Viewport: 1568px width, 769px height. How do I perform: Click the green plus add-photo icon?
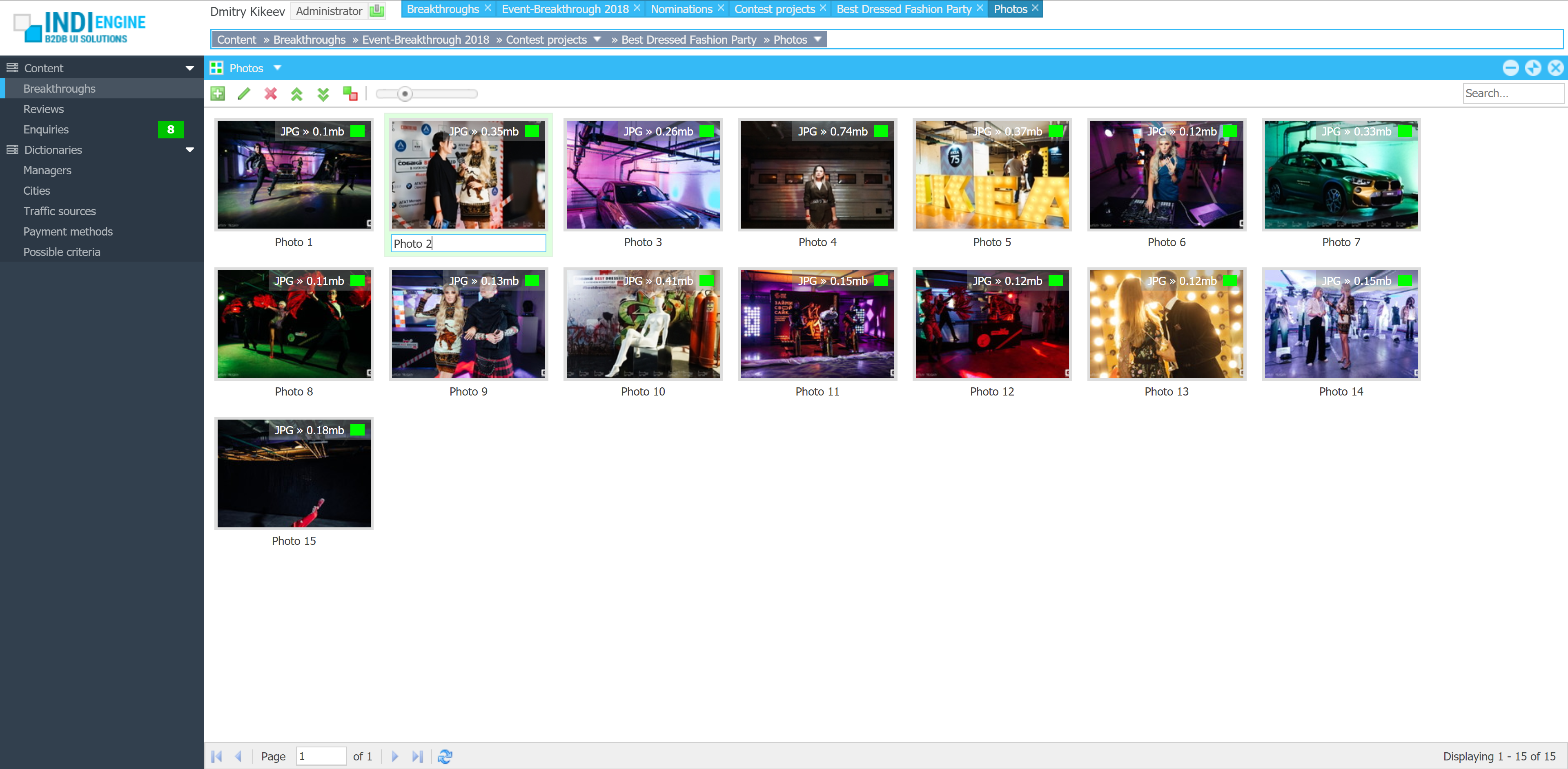[217, 94]
